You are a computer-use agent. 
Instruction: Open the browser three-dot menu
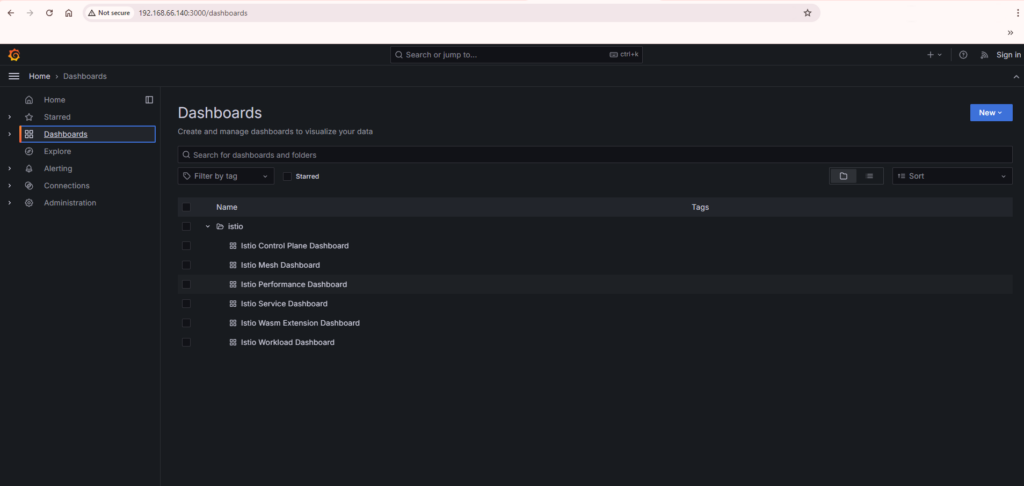pyautogui.click(x=1017, y=13)
